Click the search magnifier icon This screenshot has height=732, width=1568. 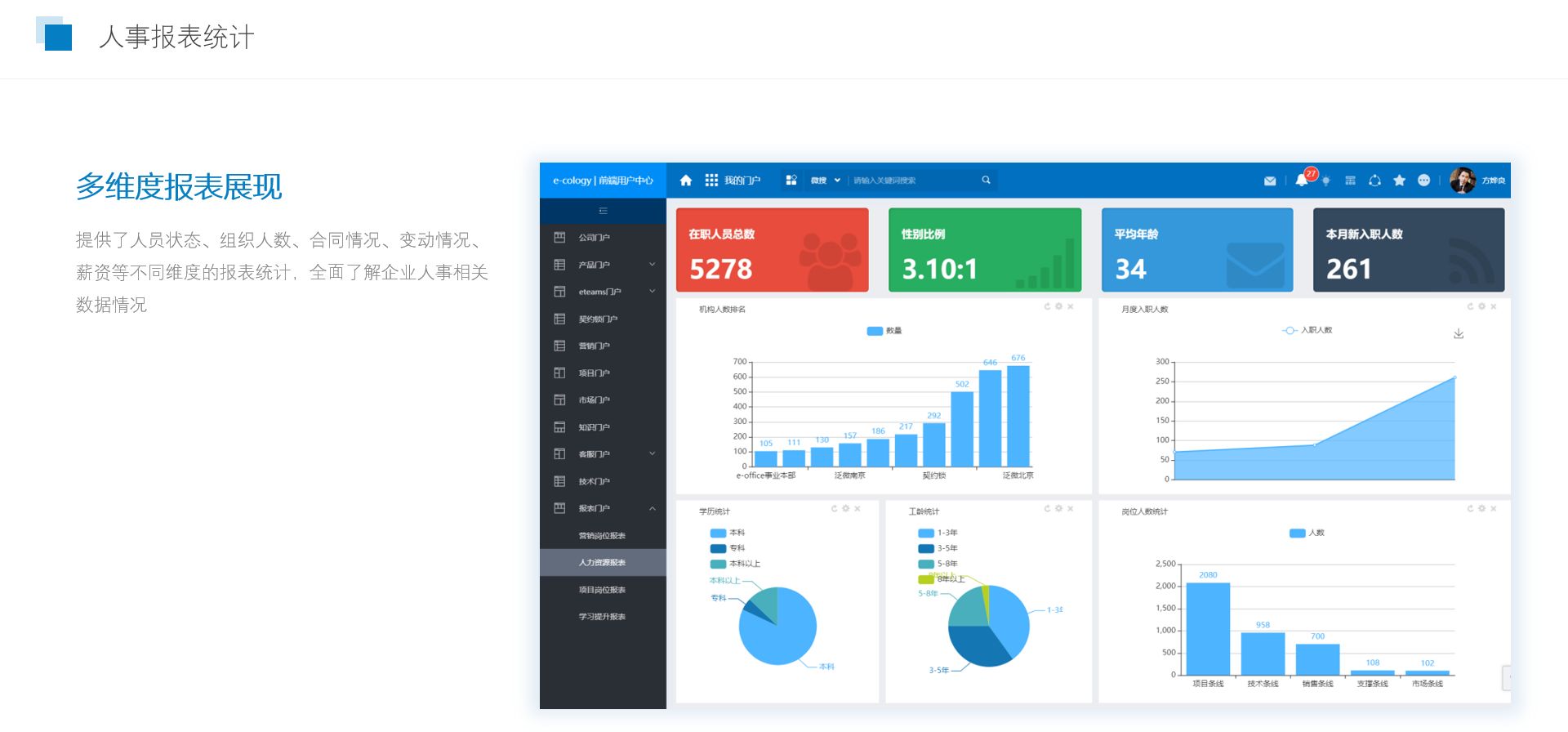click(x=986, y=181)
